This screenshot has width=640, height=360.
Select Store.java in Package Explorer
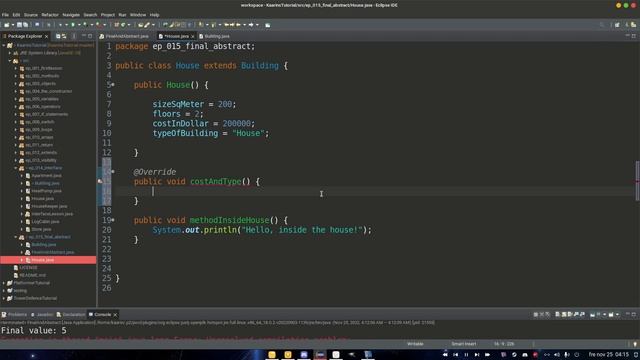pos(41,229)
